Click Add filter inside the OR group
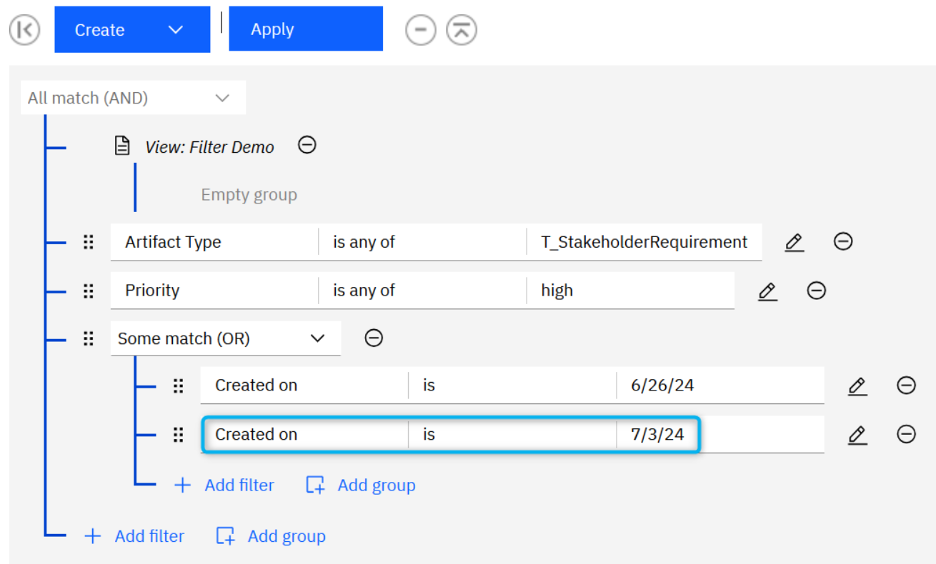This screenshot has width=936, height=564. pos(224,485)
